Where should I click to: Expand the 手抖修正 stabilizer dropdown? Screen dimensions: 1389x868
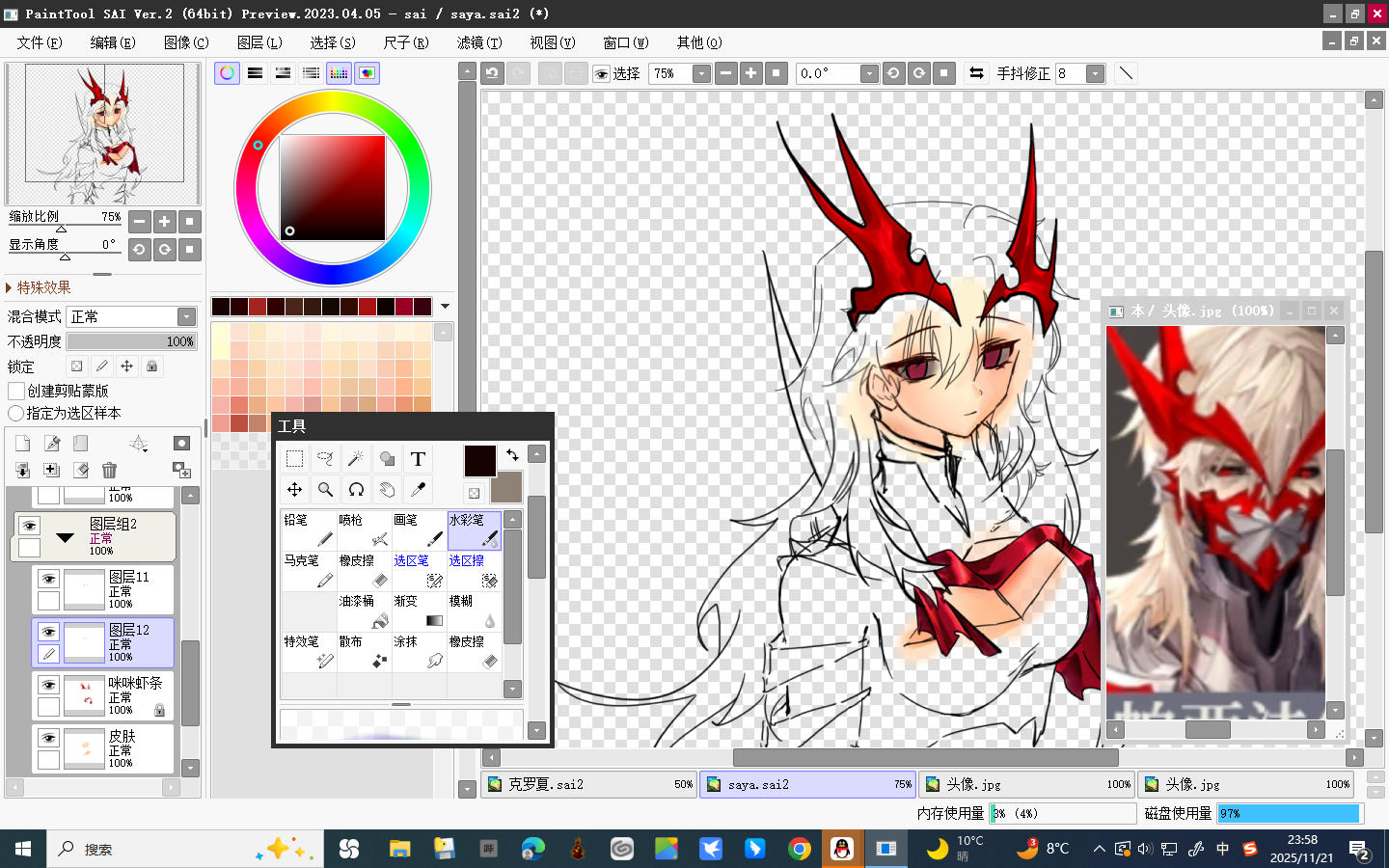(x=1095, y=73)
